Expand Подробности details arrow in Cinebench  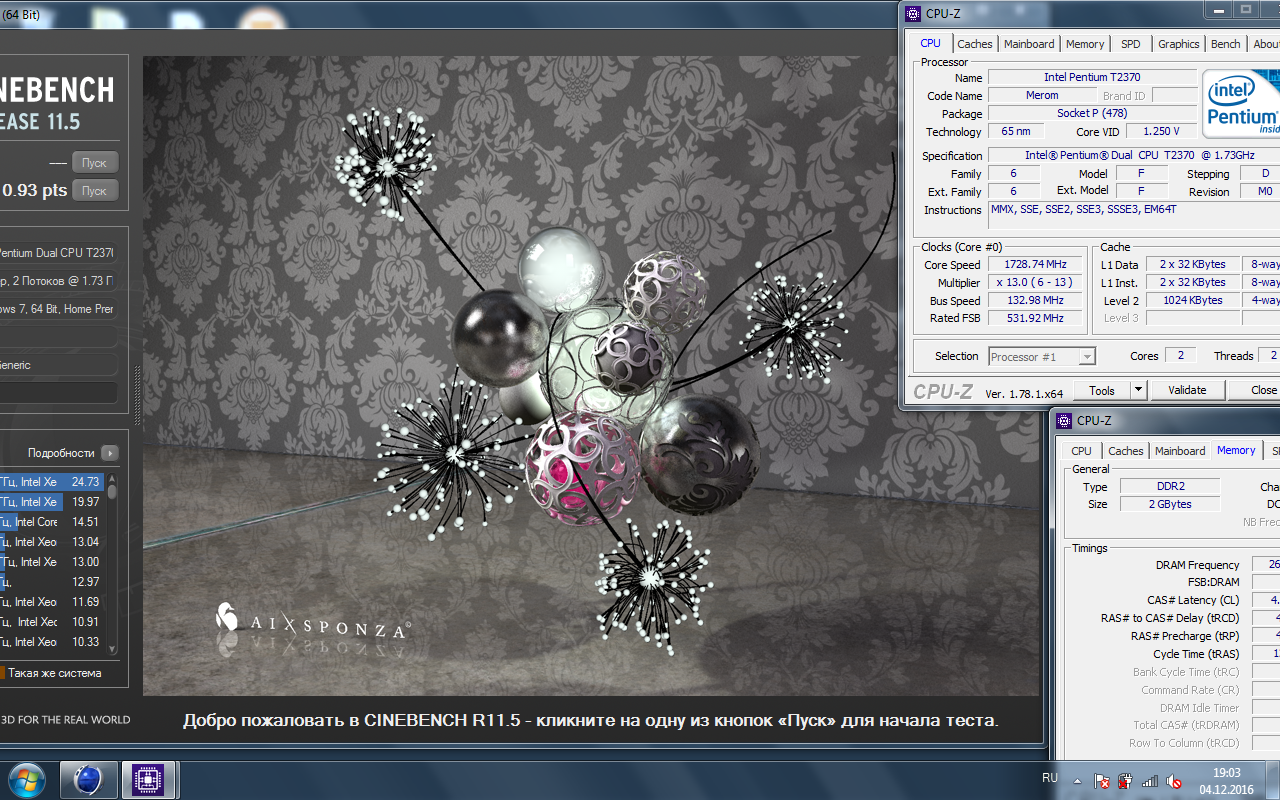(x=110, y=453)
